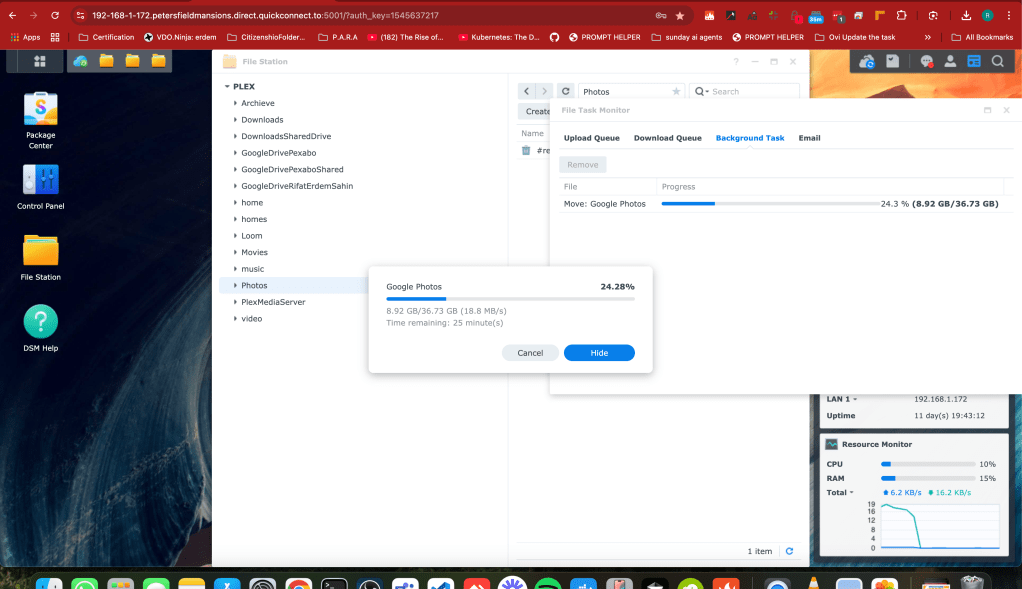Click the Google Photos dialog progress bar
1022x589 pixels.
point(510,299)
